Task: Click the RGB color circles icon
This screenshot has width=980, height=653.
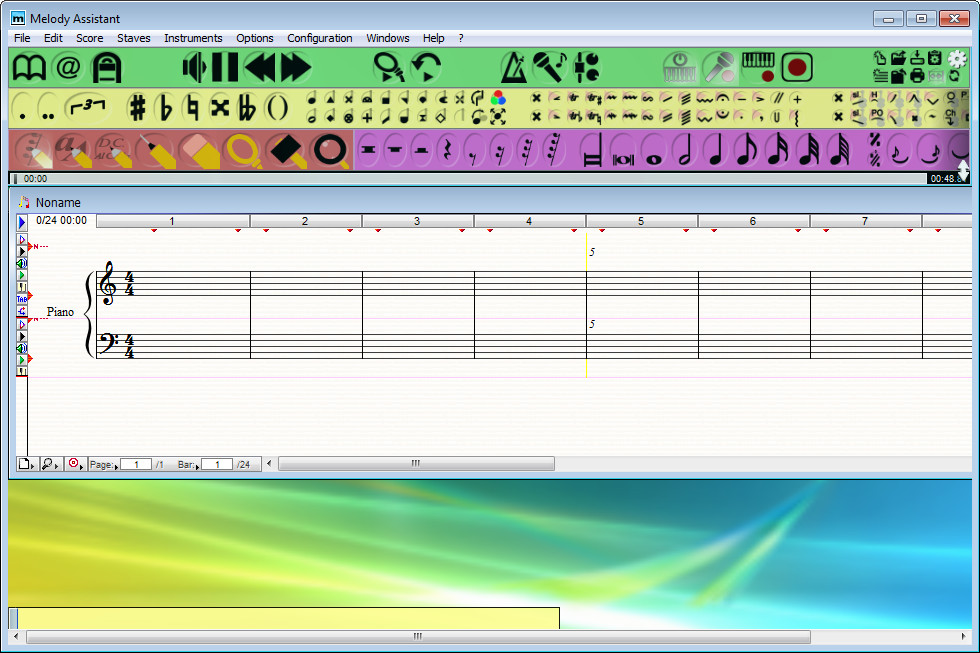Action: 498,99
